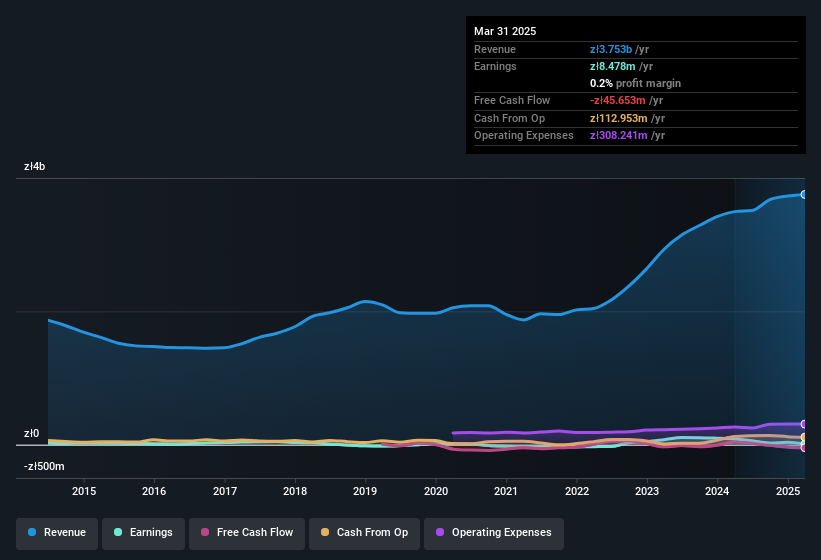Viewport: 821px width, 560px height.
Task: Toggle the Earnings series legend button
Action: click(x=143, y=533)
